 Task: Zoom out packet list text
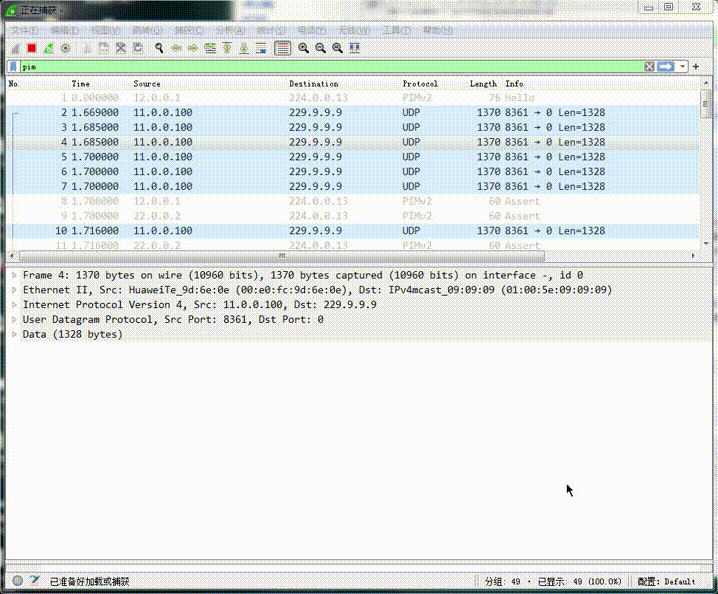320,48
